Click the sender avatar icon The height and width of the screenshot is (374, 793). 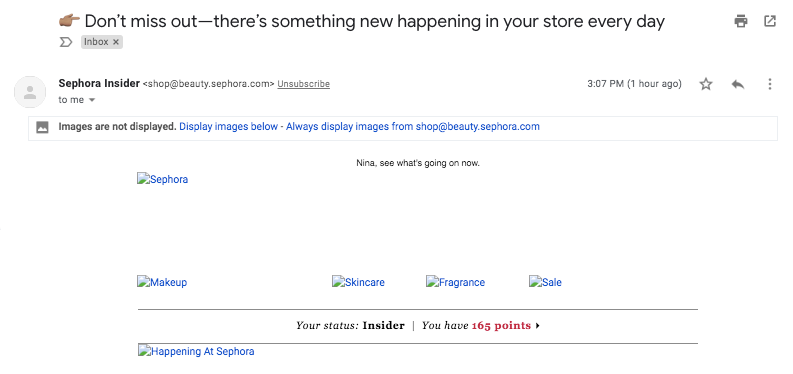coord(30,92)
